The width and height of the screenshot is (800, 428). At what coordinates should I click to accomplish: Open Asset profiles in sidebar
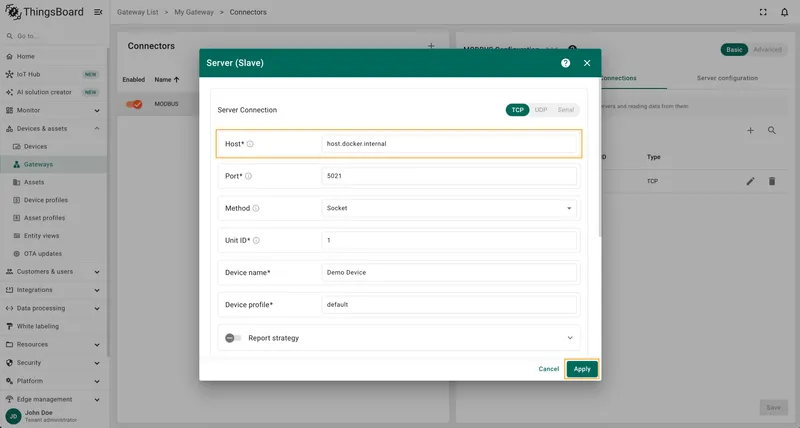54,218
